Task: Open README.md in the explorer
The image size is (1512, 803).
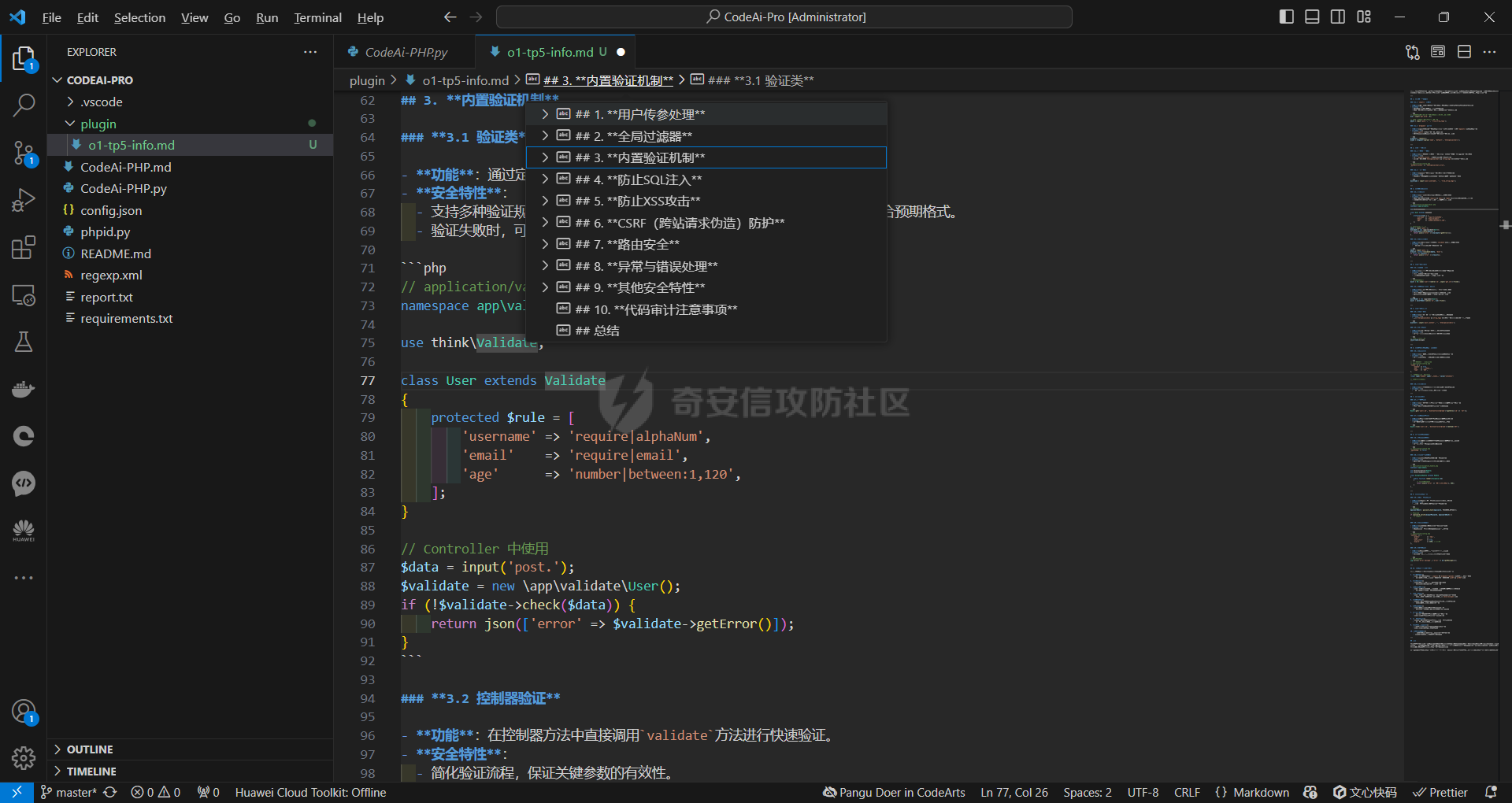Action: 116,253
